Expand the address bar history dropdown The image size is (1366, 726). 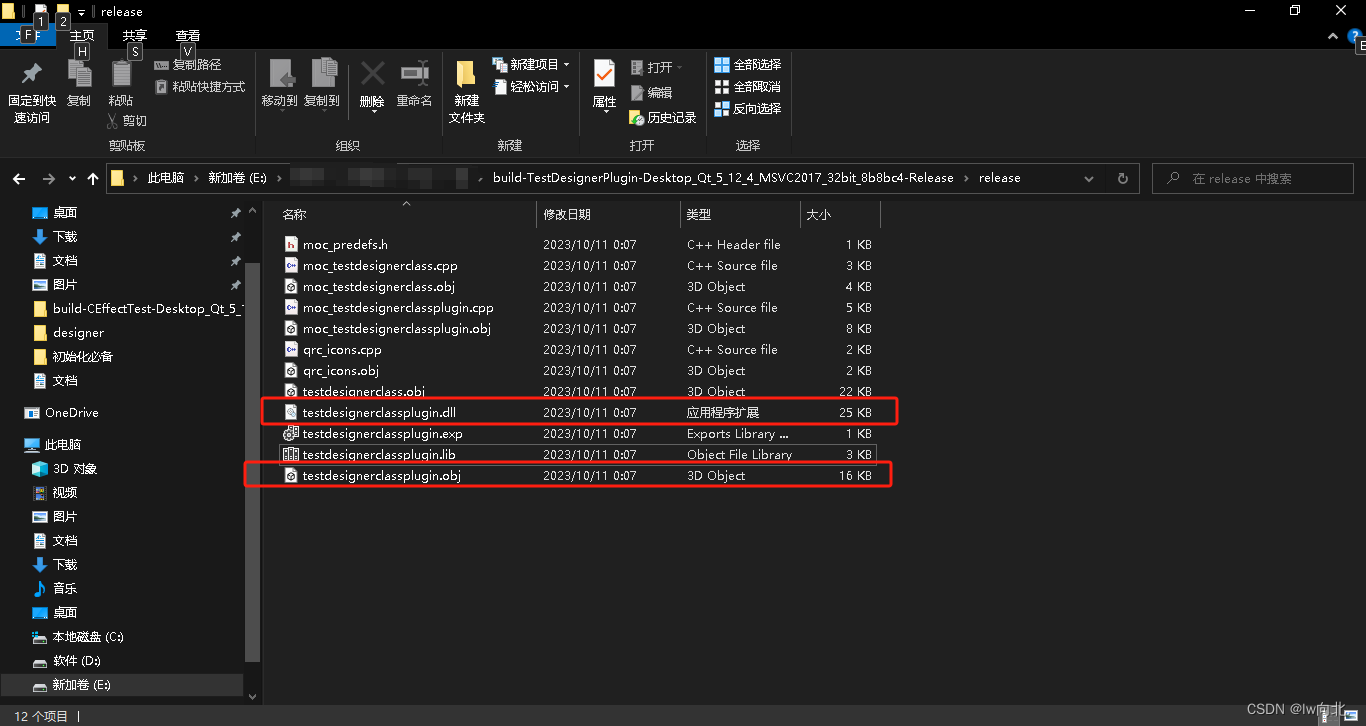pyautogui.click(x=1089, y=179)
